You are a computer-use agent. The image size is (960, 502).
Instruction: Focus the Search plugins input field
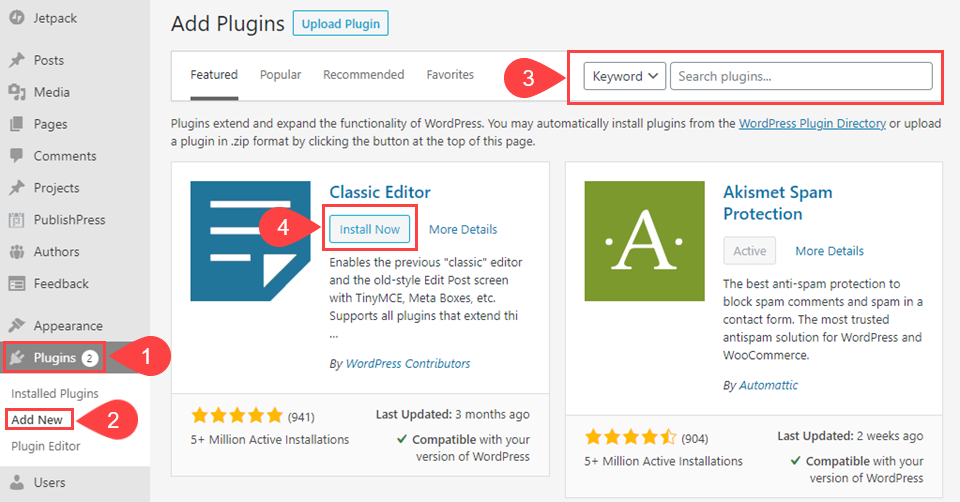[800, 76]
